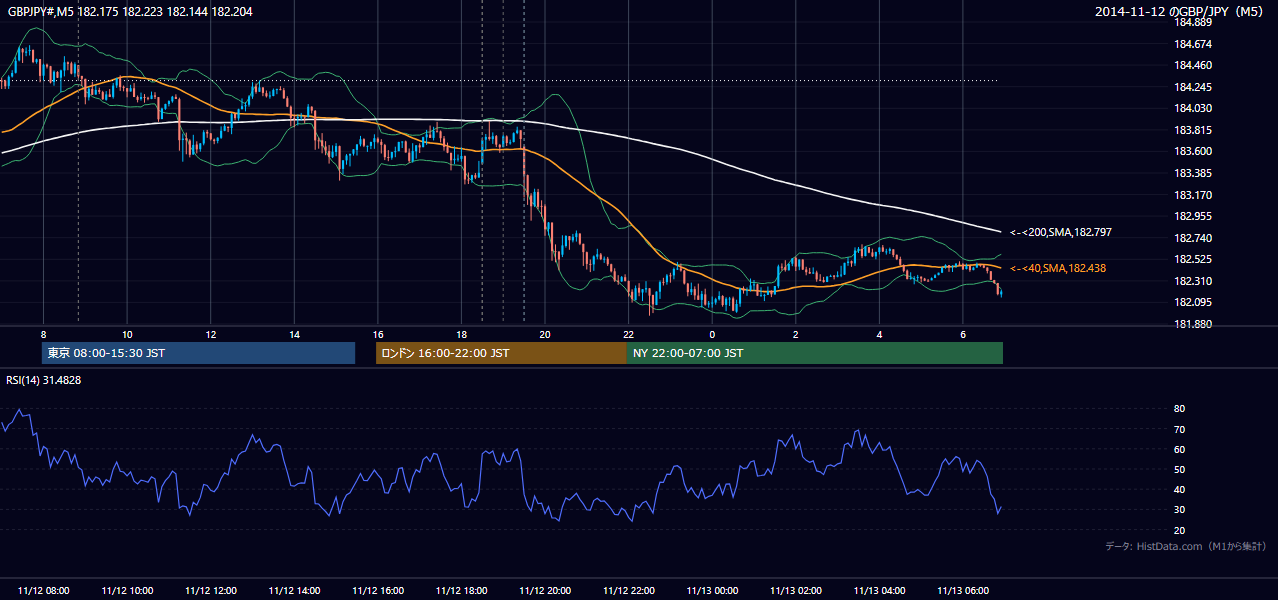Click hour label 20 under price chart
Image resolution: width=1278 pixels, height=600 pixels.
[x=545, y=334]
